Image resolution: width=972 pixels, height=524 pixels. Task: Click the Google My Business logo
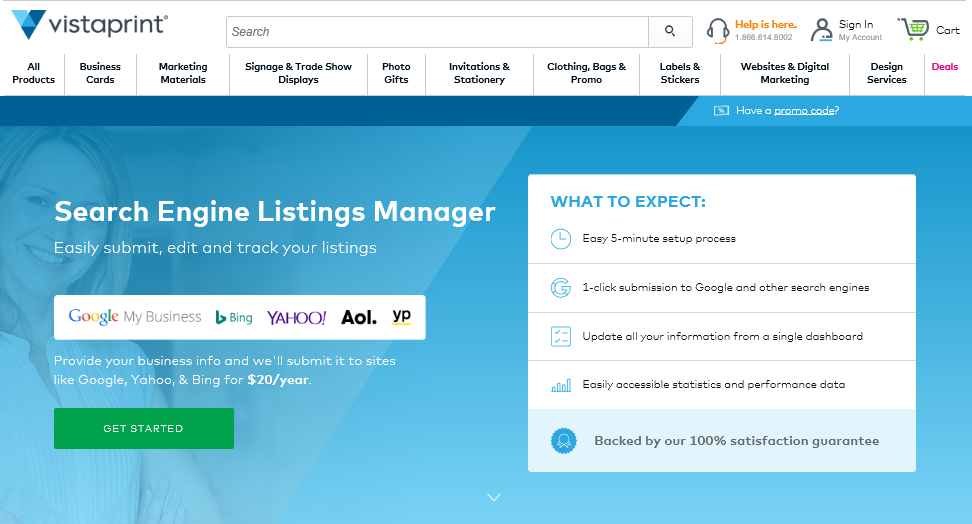[135, 317]
